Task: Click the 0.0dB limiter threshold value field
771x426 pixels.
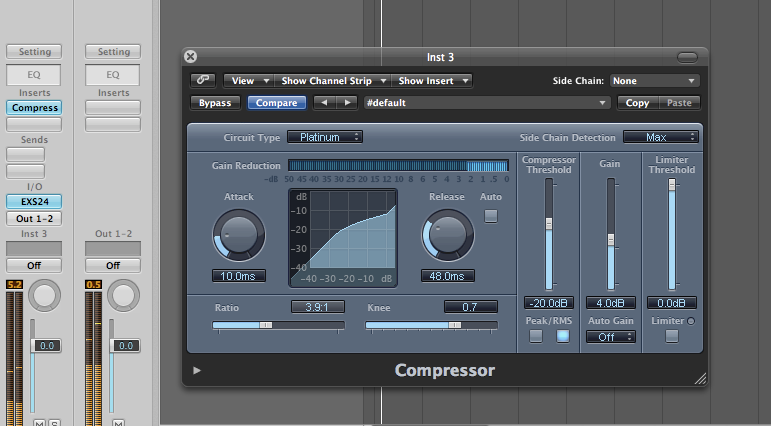Action: tap(672, 303)
